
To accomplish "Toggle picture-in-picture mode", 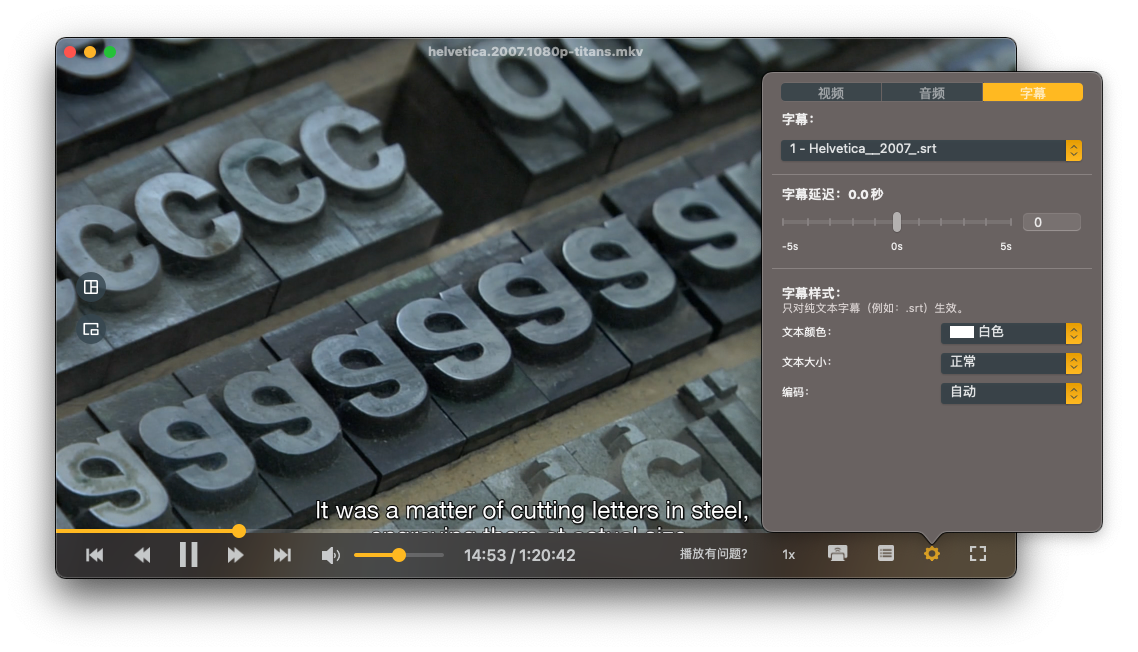I will click(91, 329).
